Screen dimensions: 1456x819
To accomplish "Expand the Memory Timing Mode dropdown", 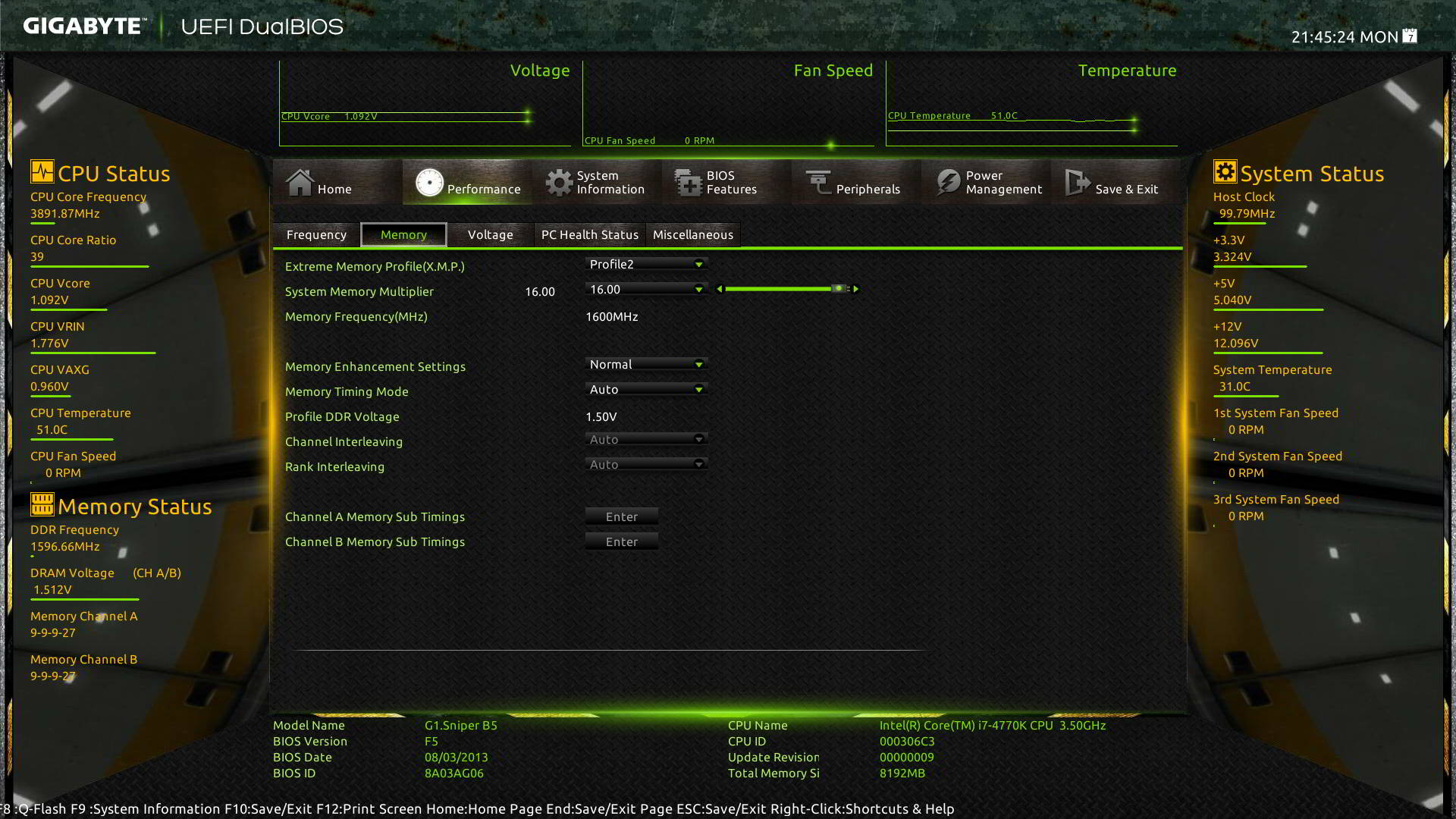I will [646, 389].
